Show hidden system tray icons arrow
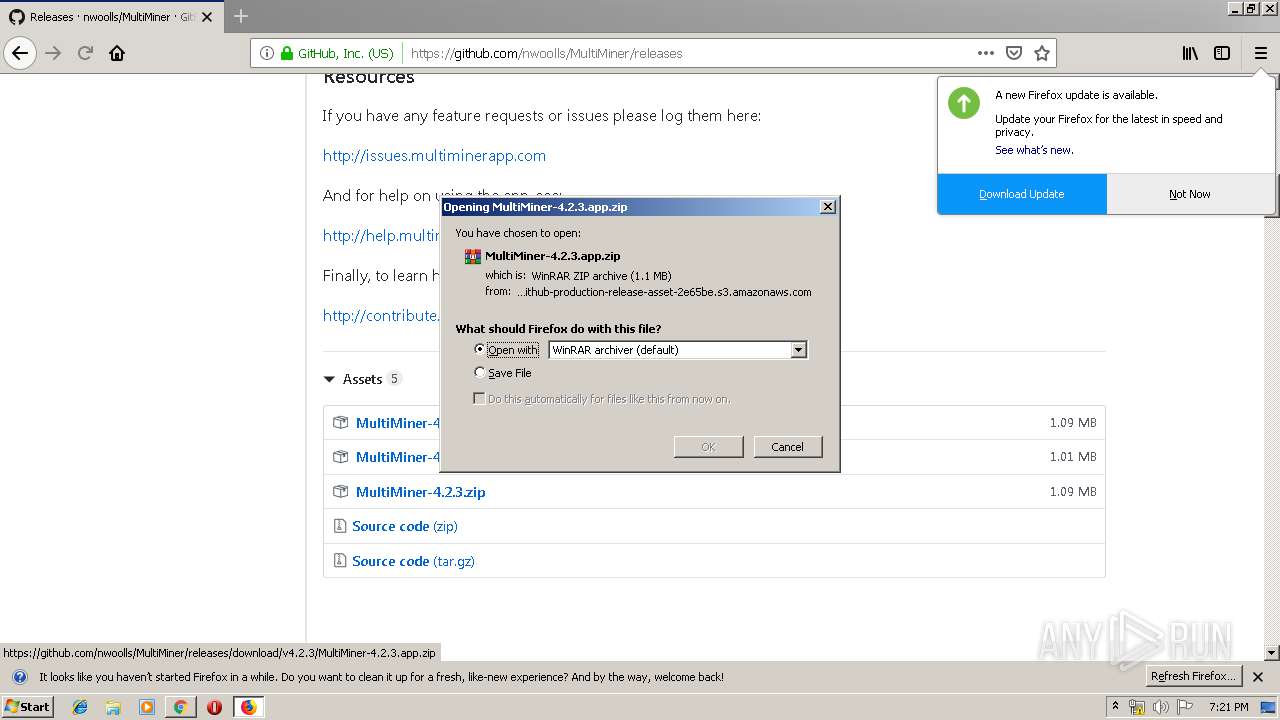 coord(1115,706)
